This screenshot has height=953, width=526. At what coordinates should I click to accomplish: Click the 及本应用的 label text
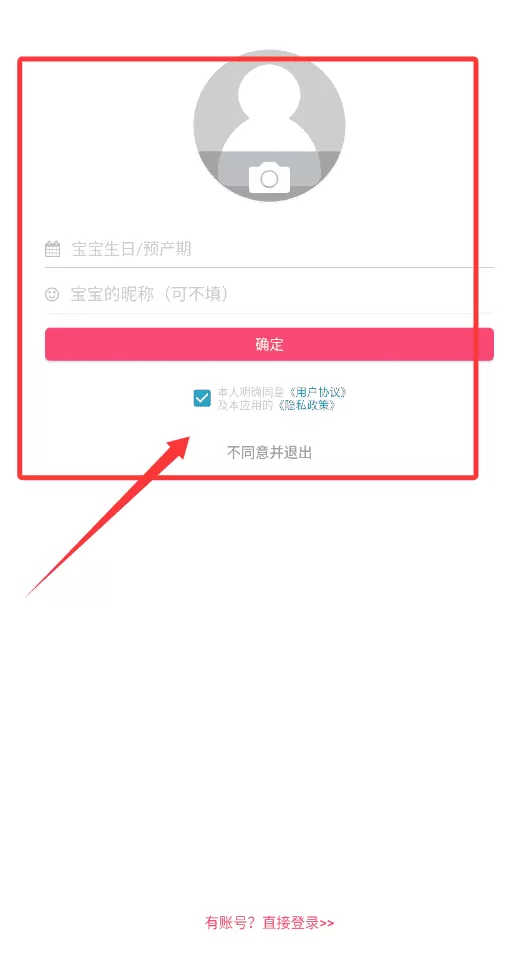point(246,405)
